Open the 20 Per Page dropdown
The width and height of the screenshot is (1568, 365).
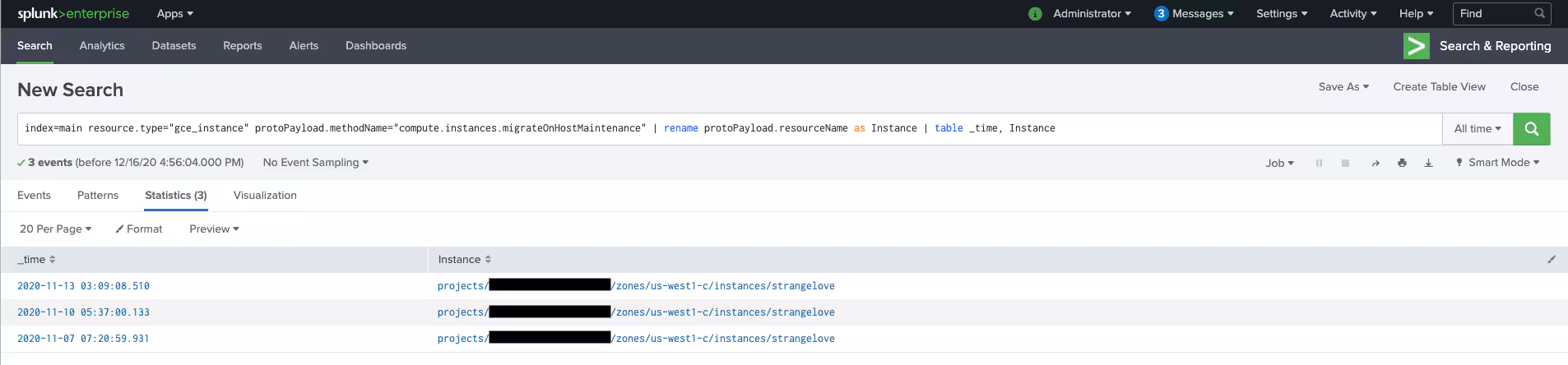(x=55, y=229)
